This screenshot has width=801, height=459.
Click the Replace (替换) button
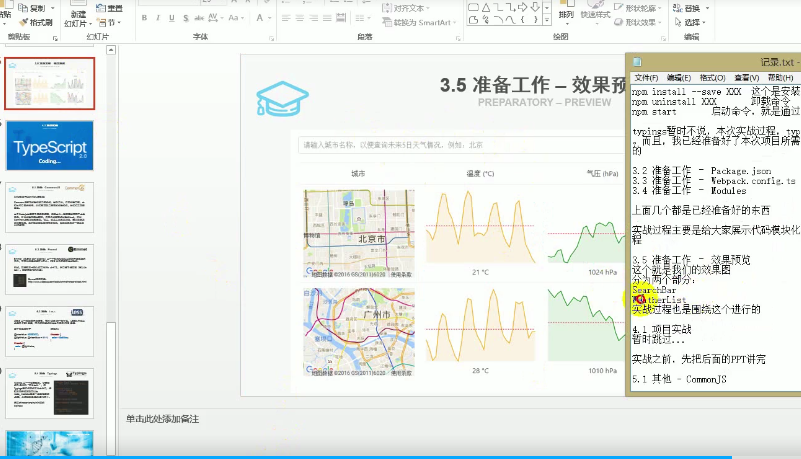[x=691, y=8]
